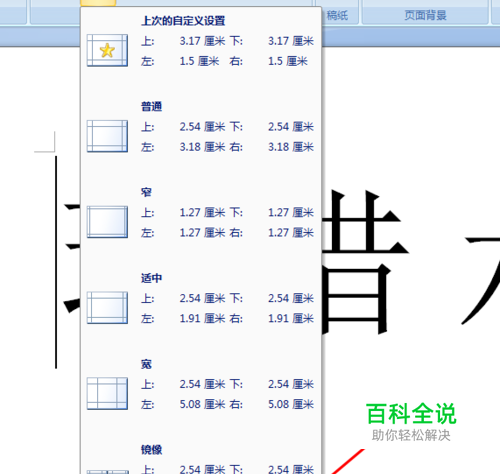The image size is (500, 474).
Task: Select the 适中 margin option label
Action: tap(151, 278)
